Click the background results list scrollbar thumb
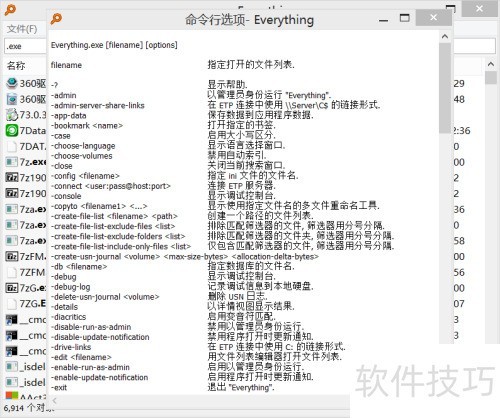 [x=491, y=78]
